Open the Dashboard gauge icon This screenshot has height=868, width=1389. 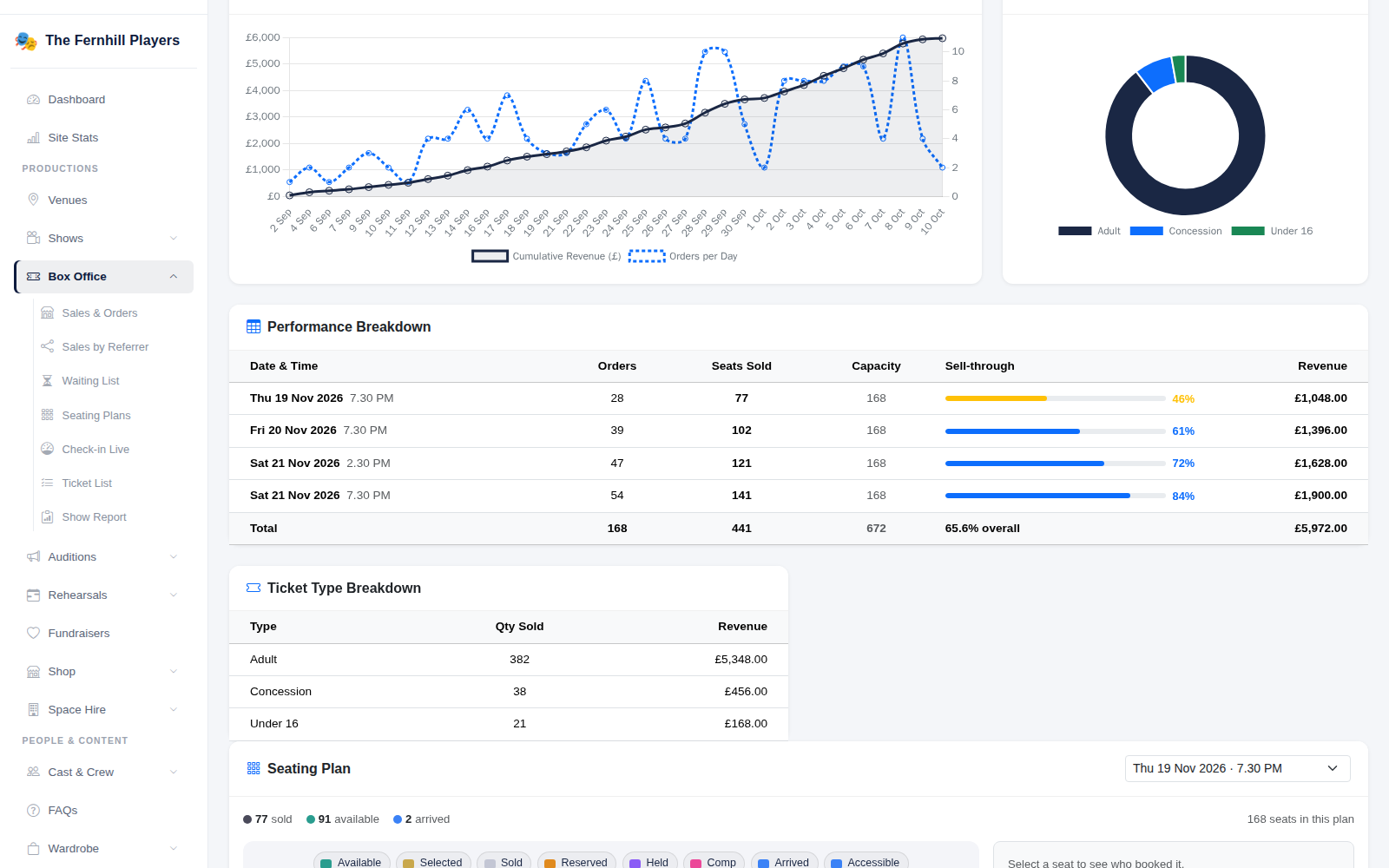[33, 100]
